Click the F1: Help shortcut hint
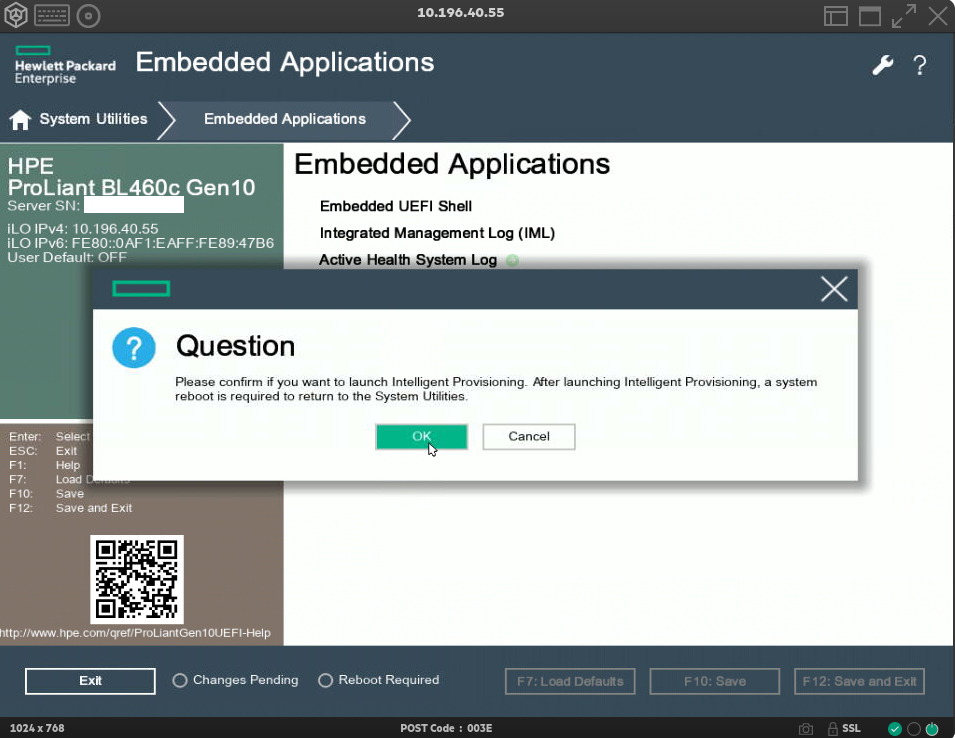Screen dimensions: 955x738 (x=44, y=465)
